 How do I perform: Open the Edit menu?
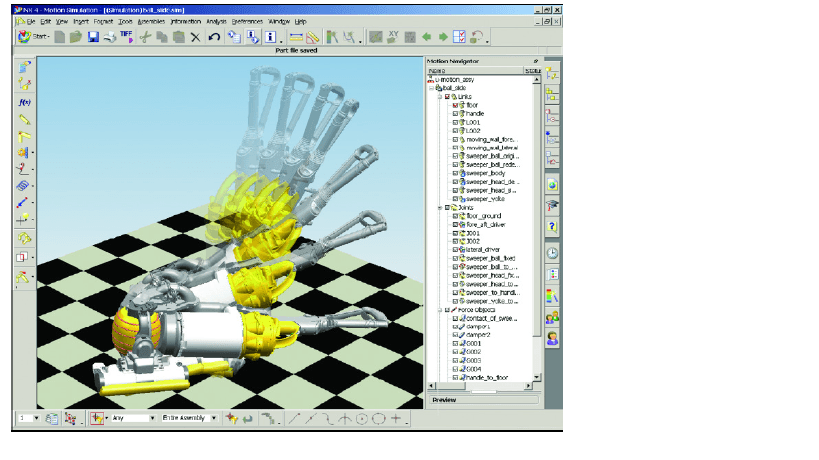click(46, 21)
